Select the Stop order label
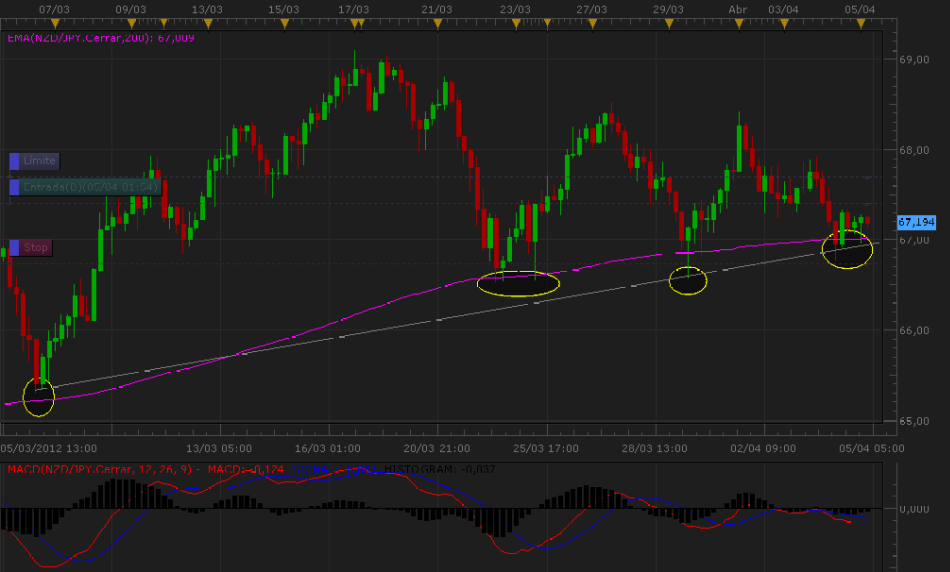Viewport: 950px width, 572px height. [x=36, y=247]
